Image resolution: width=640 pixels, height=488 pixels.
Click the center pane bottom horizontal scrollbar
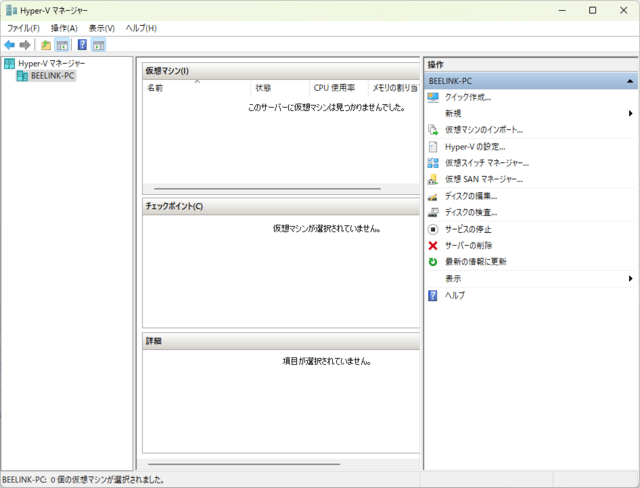pyautogui.click(x=244, y=464)
